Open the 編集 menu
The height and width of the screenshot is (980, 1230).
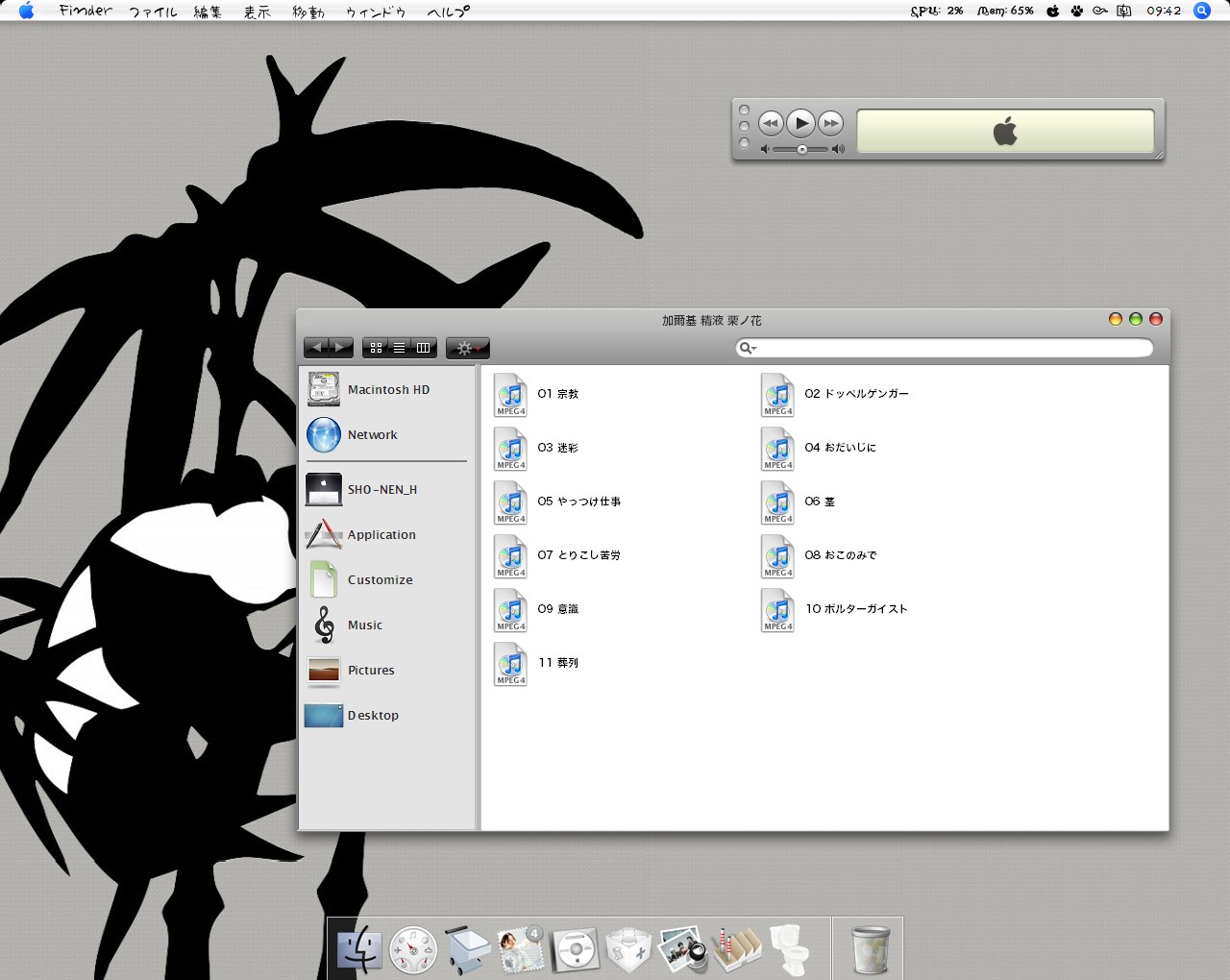(208, 12)
